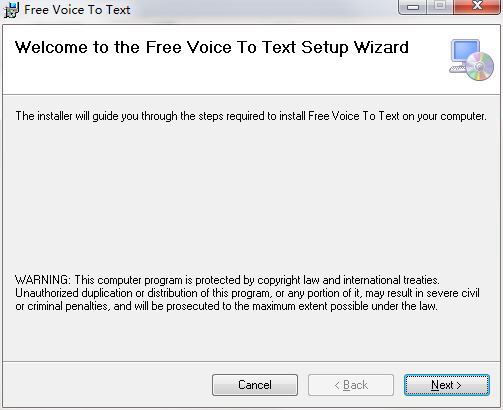Click the installer icon in the title bar
The image size is (503, 410).
[x=11, y=10]
